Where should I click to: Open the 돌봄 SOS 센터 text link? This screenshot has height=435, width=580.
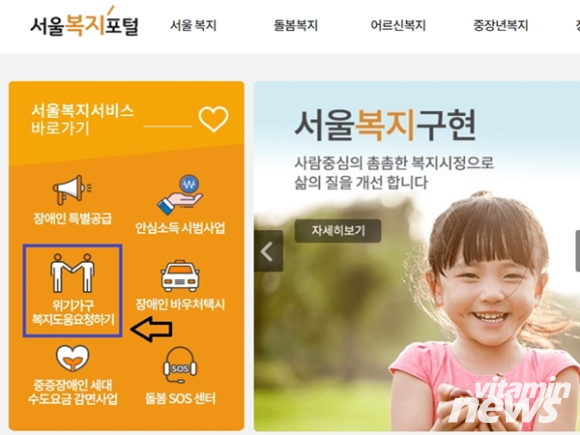[180, 398]
